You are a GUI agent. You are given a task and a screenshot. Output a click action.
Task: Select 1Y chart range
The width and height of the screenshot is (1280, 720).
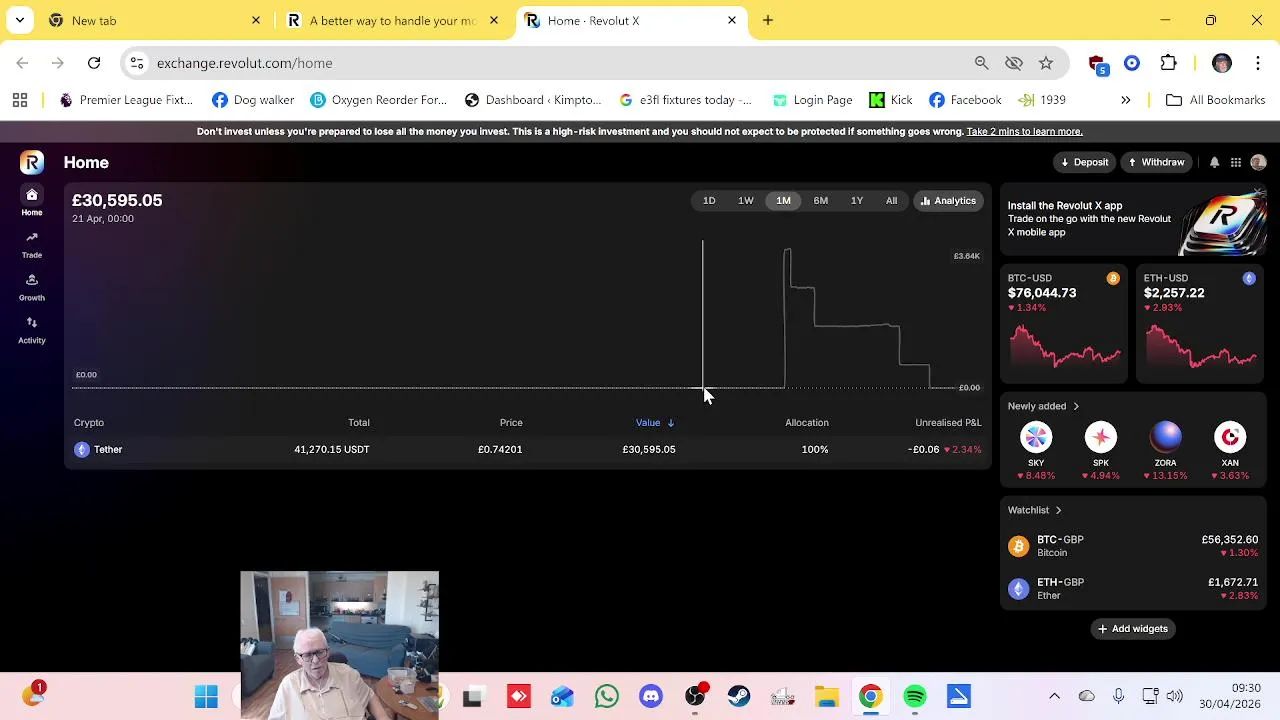tap(857, 201)
